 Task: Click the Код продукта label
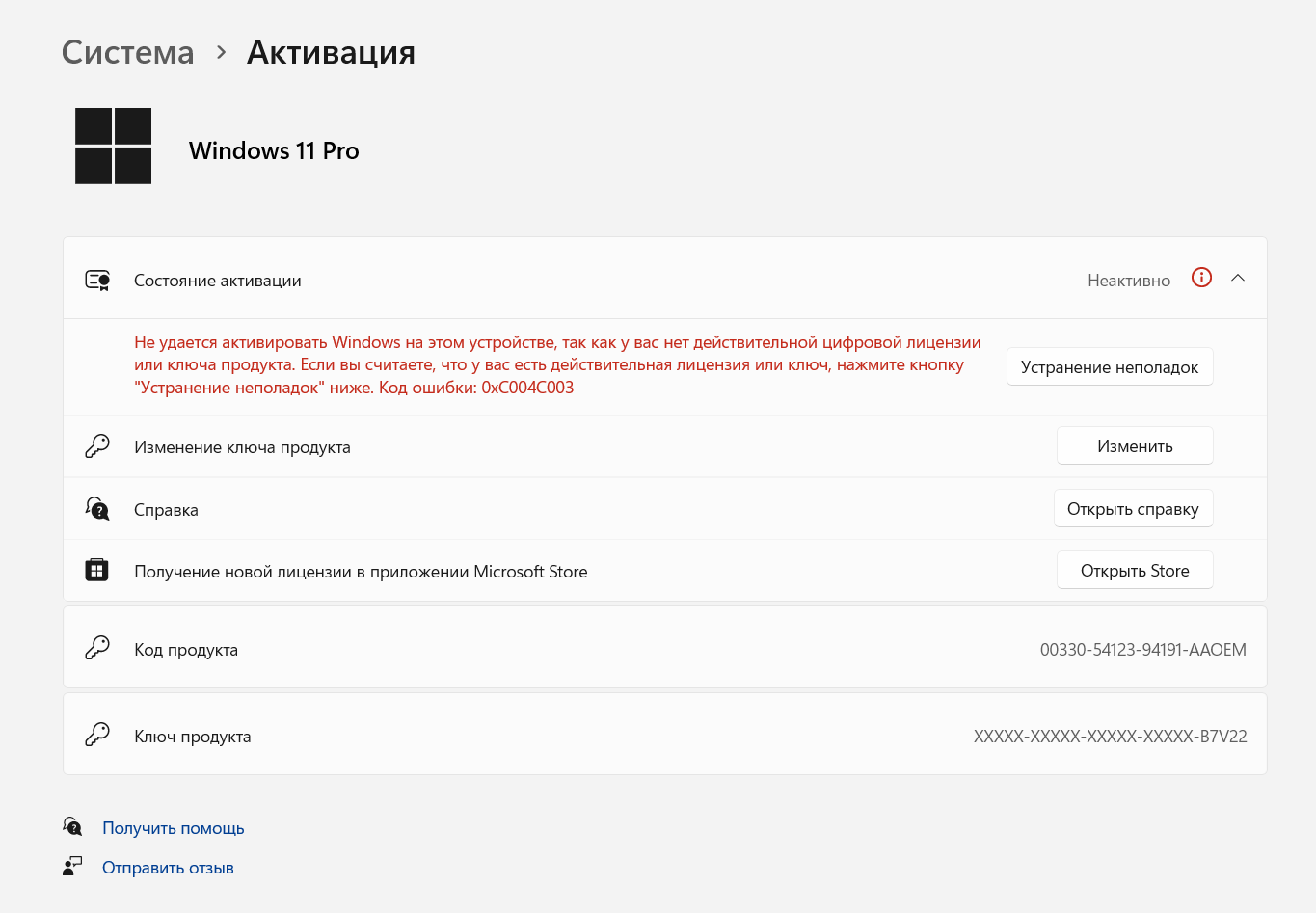pos(186,650)
